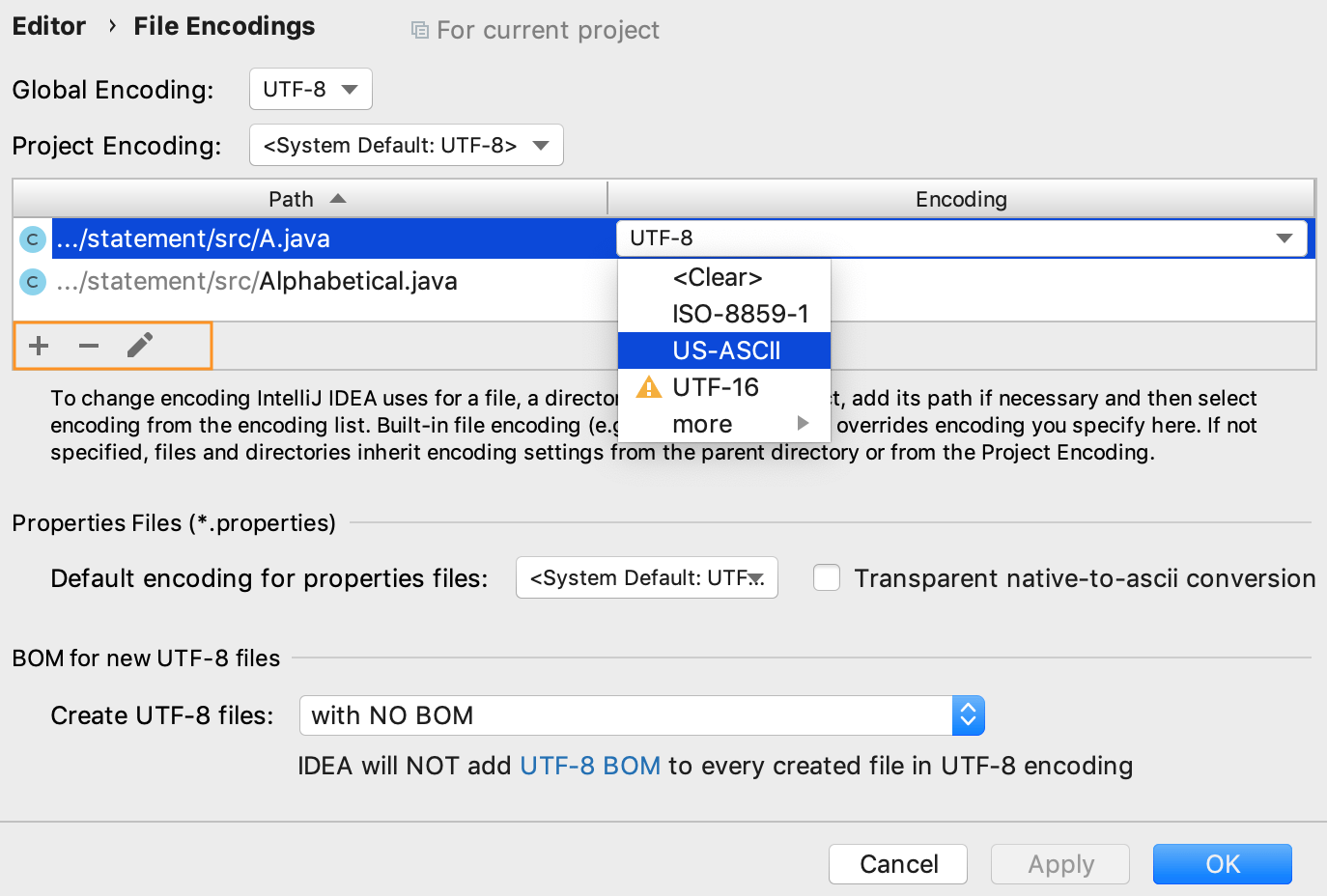Image resolution: width=1327 pixels, height=896 pixels.
Task: Remove the selected encoding entry
Action: pos(88,345)
